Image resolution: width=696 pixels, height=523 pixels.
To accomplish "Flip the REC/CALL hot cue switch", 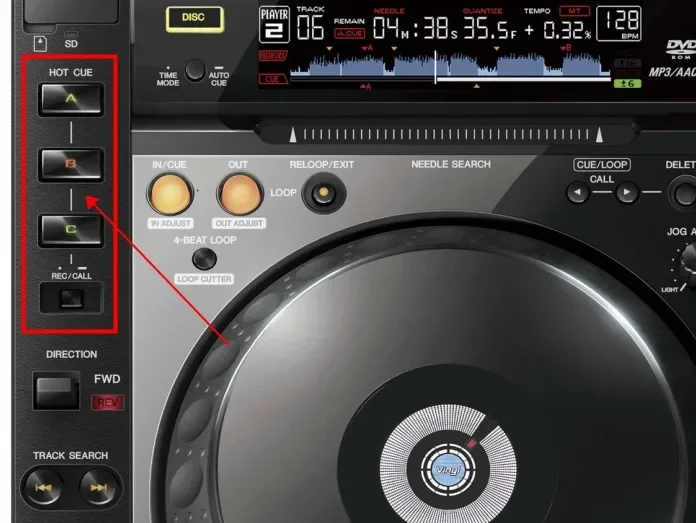I will coord(71,298).
